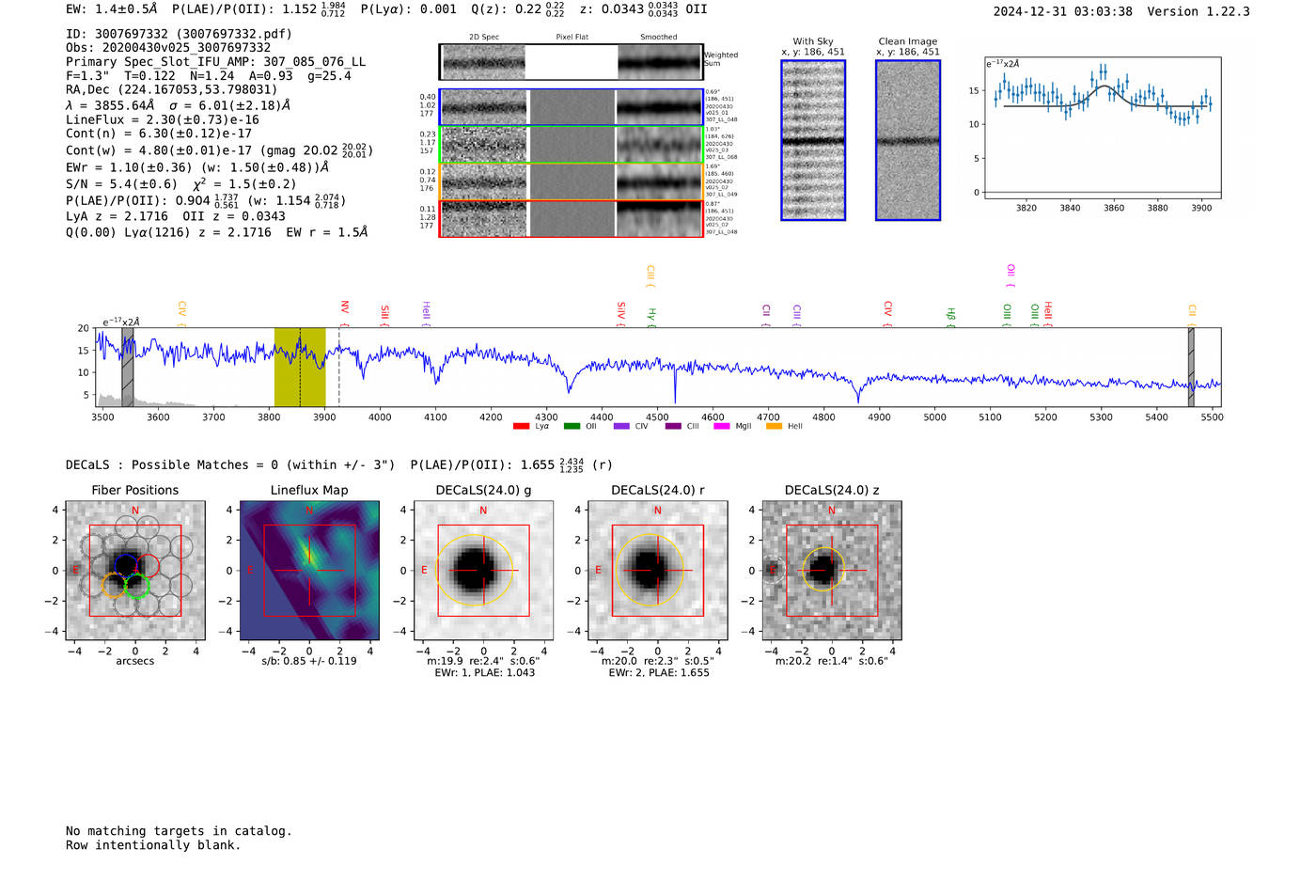Click the "Row intentionally blank." text
Screen dimensions: 1316x896
153,845
